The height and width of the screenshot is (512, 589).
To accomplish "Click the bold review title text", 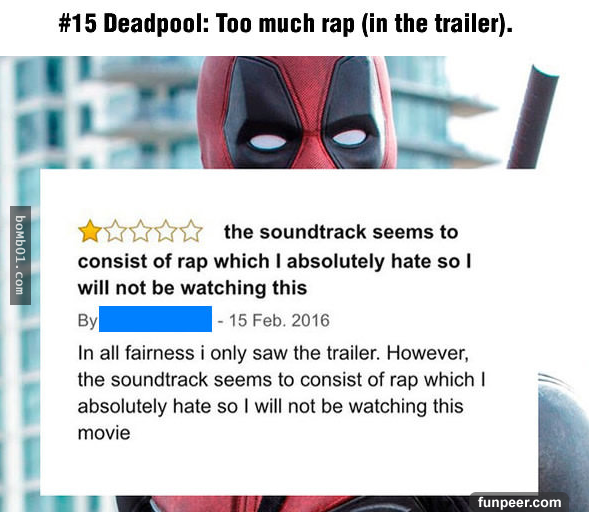I will [x=275, y=260].
